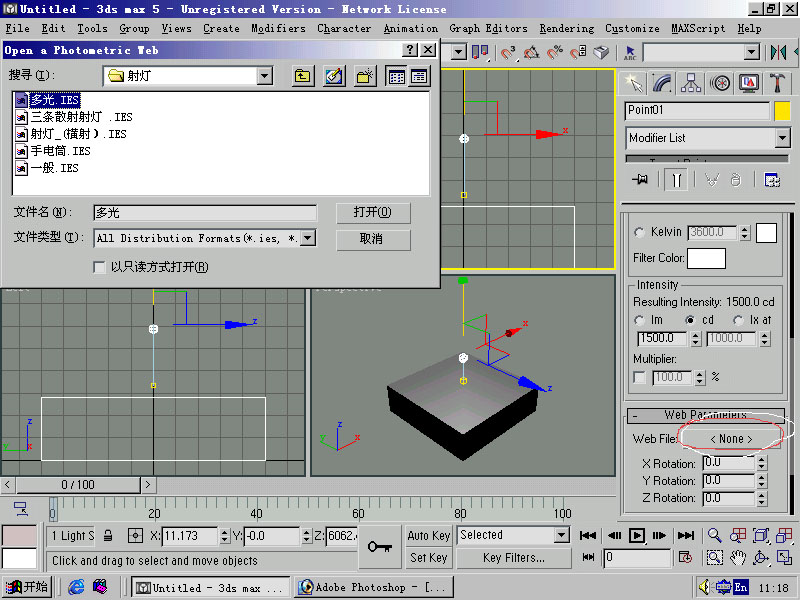Open the file type dropdown
800x600 pixels.
pyautogui.click(x=308, y=238)
